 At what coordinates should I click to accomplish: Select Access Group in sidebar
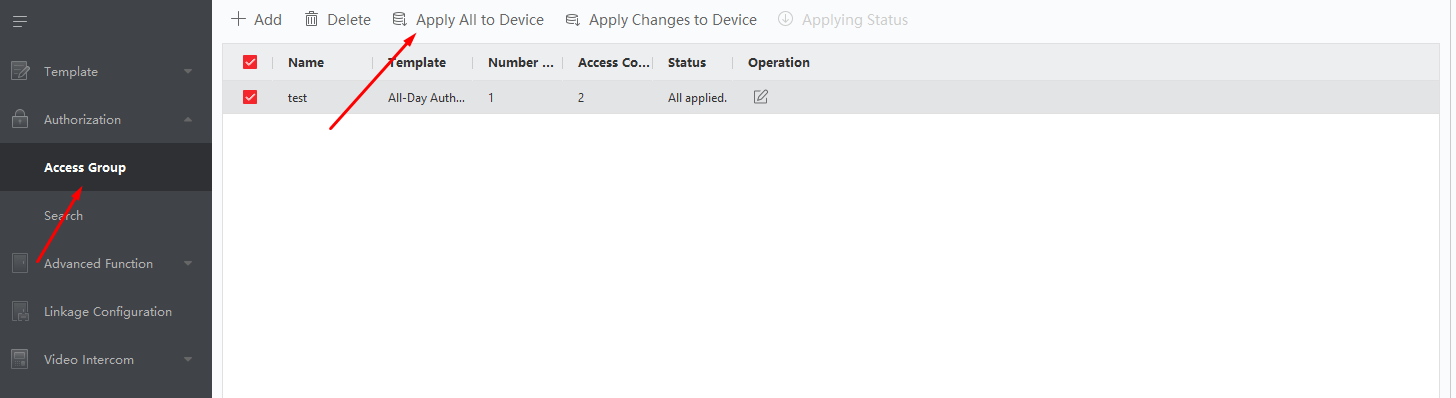click(85, 168)
